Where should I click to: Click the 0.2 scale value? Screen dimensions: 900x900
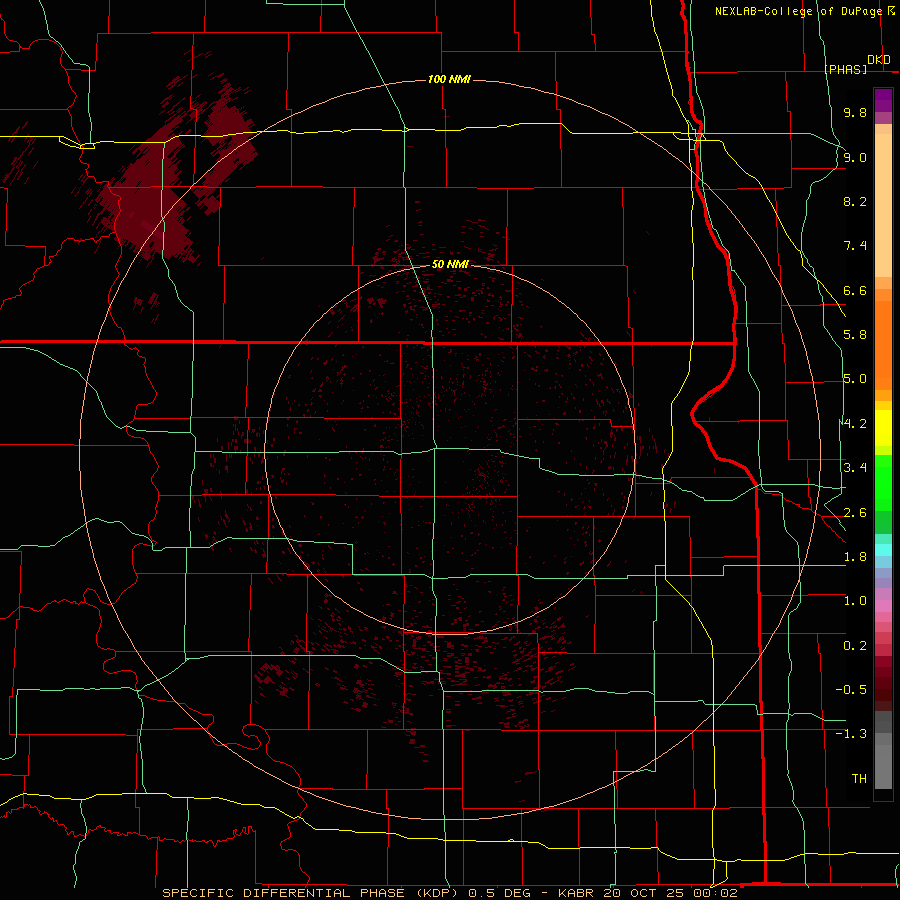[x=855, y=646]
